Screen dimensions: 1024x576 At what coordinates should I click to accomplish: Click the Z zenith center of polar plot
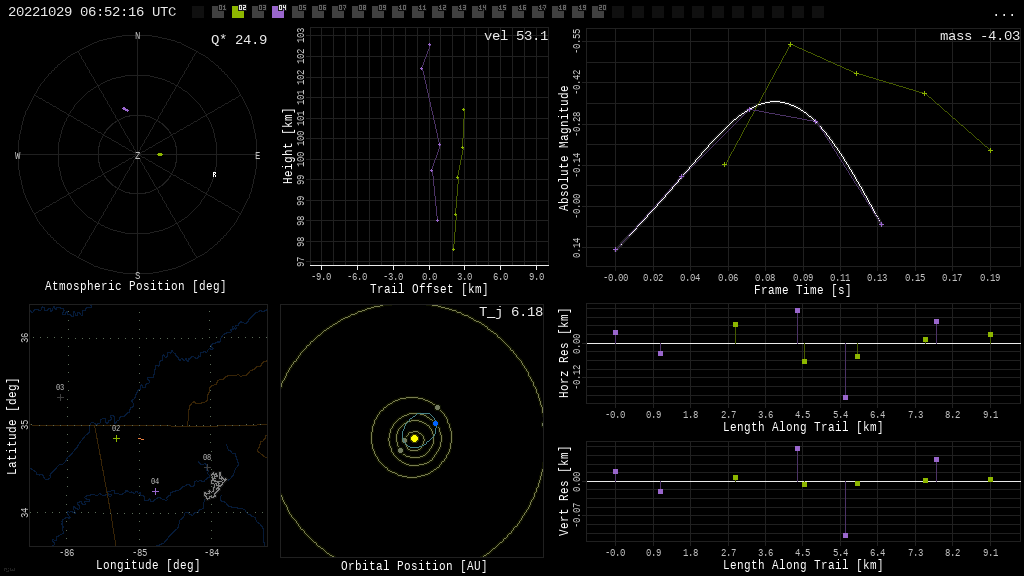tap(138, 156)
